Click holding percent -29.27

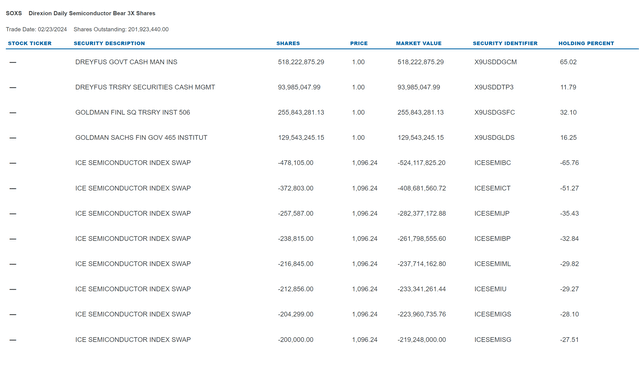click(569, 289)
